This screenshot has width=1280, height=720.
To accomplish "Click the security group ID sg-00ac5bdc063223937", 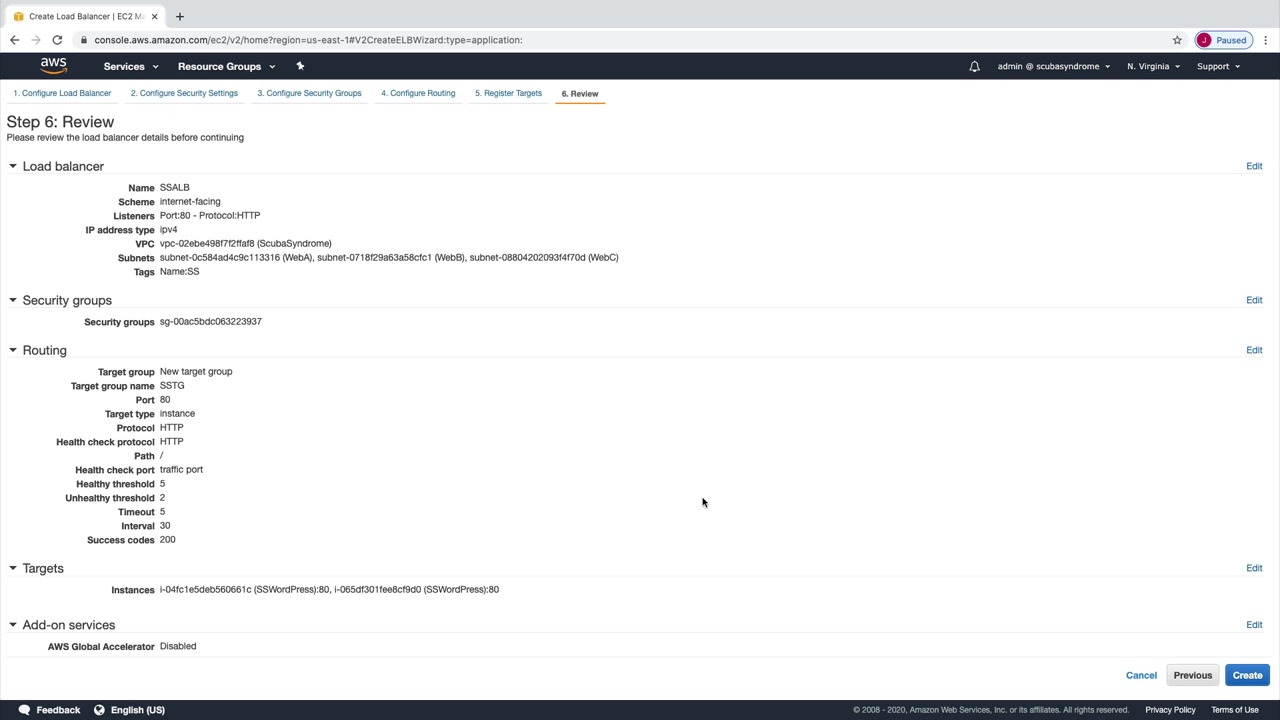I will pos(210,321).
